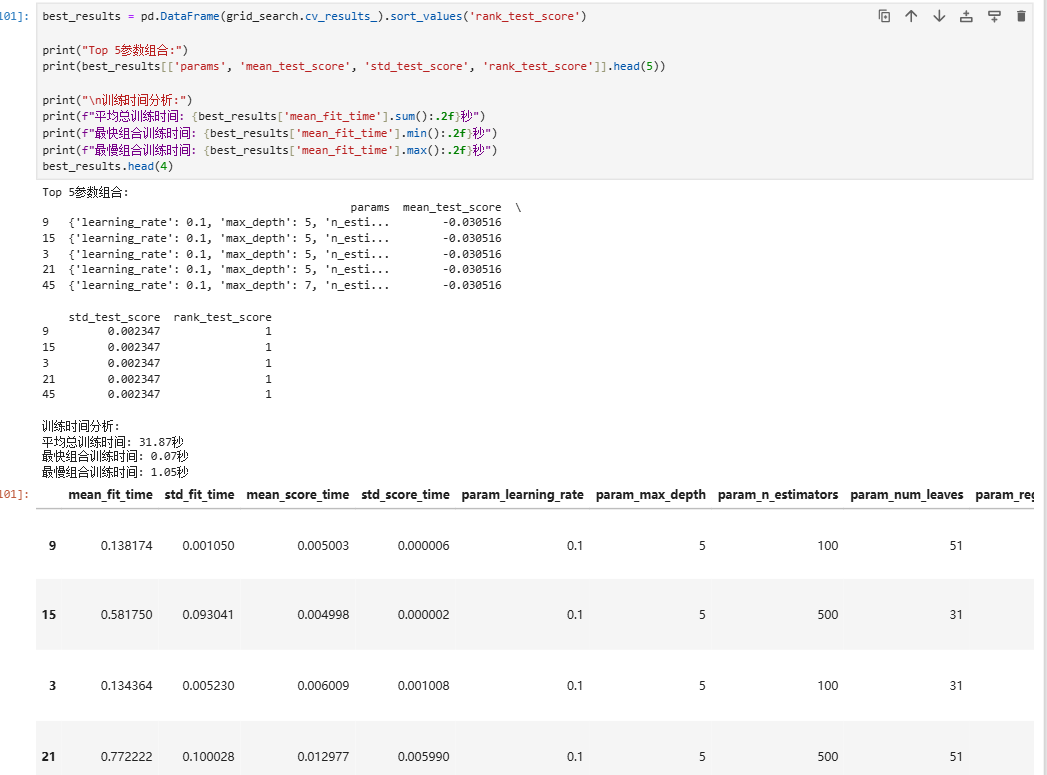Click the mean_fit_time value 0.134364

point(126,686)
